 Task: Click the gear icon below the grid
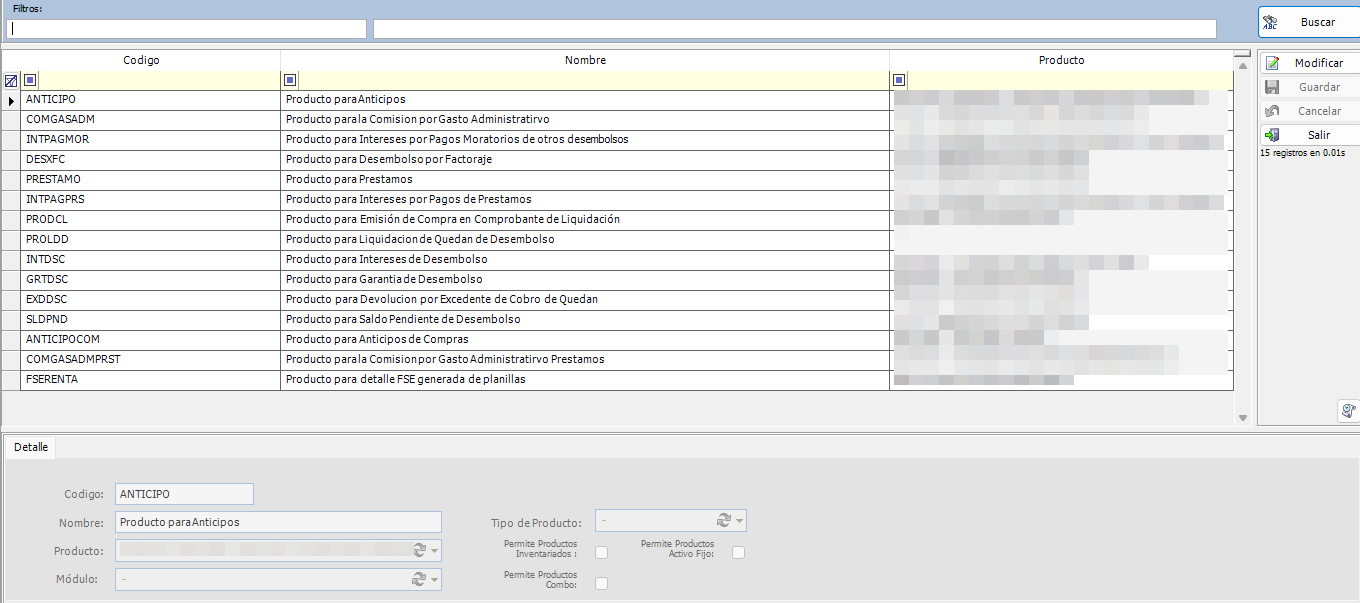point(1347,410)
